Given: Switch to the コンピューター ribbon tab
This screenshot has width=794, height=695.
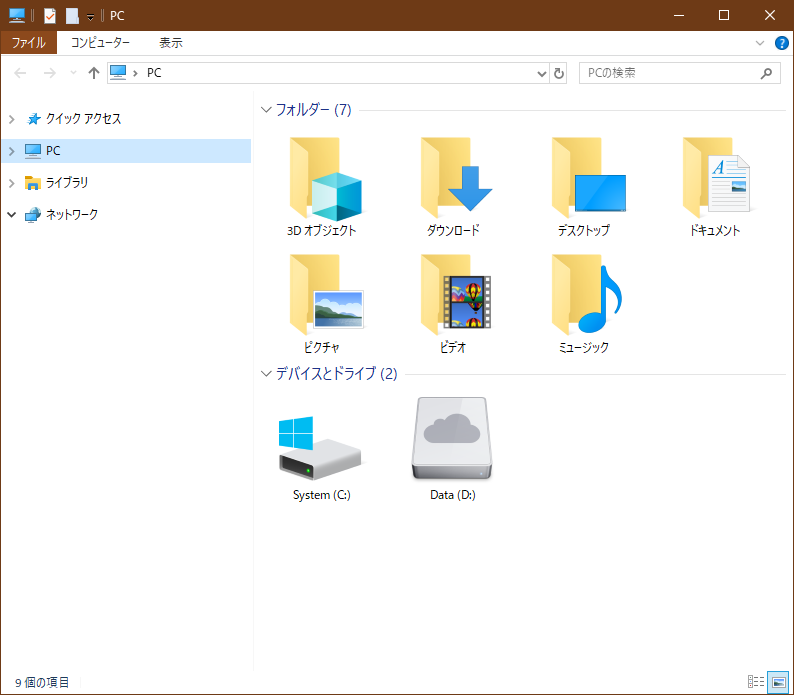Looking at the screenshot, I should (x=100, y=43).
